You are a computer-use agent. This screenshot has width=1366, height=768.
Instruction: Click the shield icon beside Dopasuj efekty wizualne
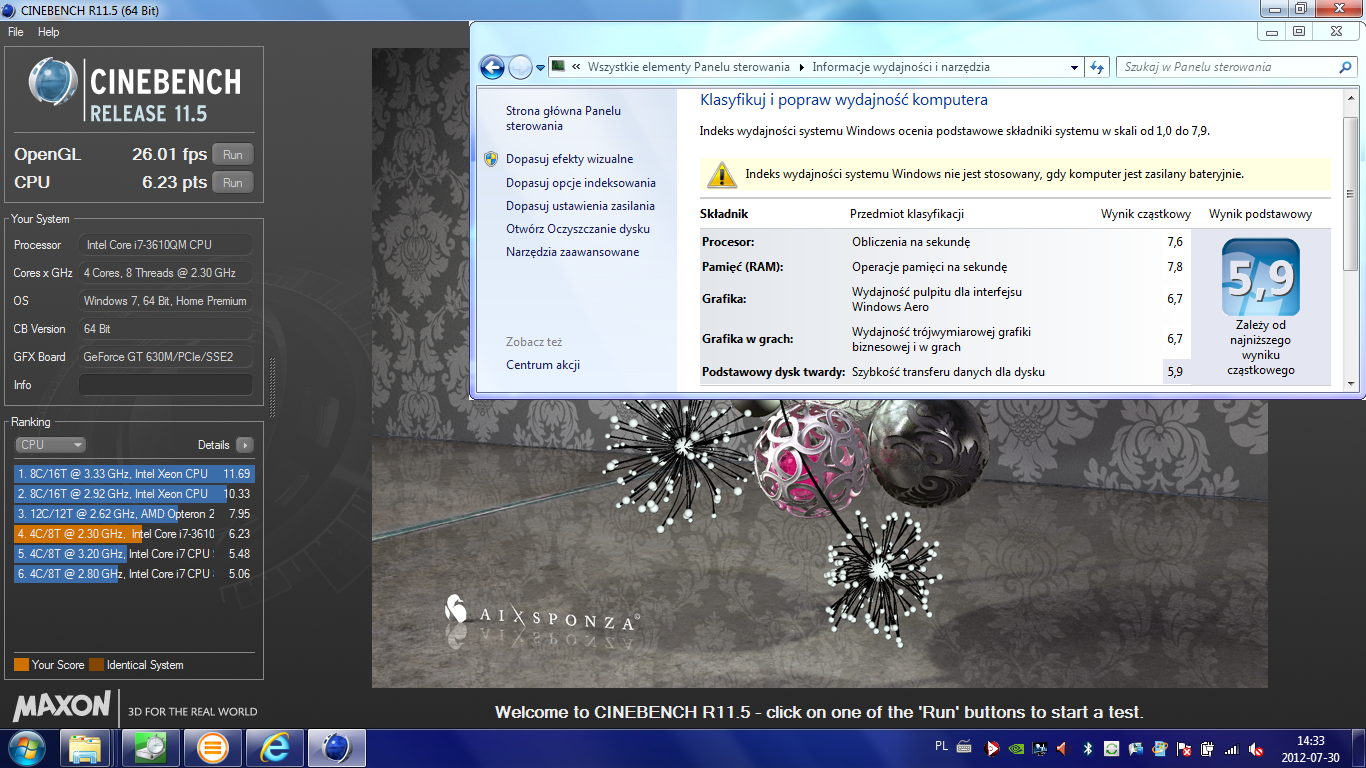coord(491,159)
